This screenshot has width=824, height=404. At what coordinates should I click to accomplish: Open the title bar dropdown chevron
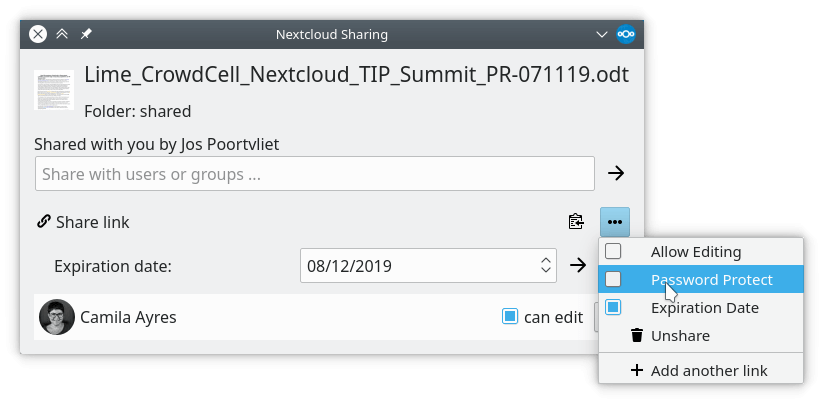coord(602,34)
